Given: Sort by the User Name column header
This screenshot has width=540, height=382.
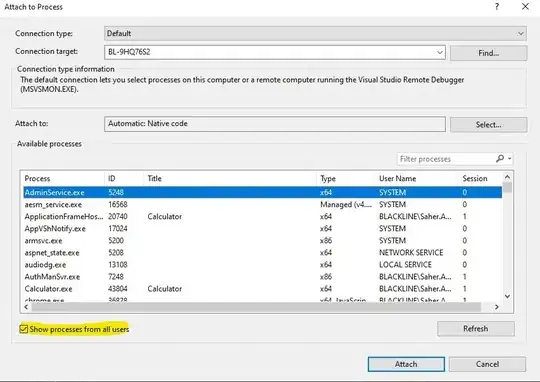Looking at the screenshot, I should 397,178.
